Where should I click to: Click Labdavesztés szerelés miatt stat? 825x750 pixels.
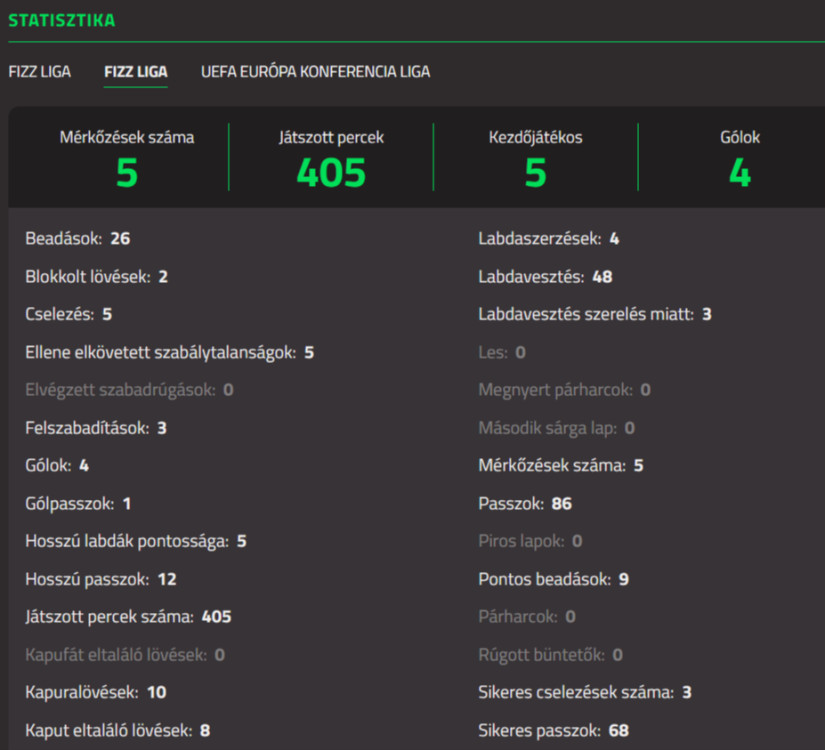594,314
